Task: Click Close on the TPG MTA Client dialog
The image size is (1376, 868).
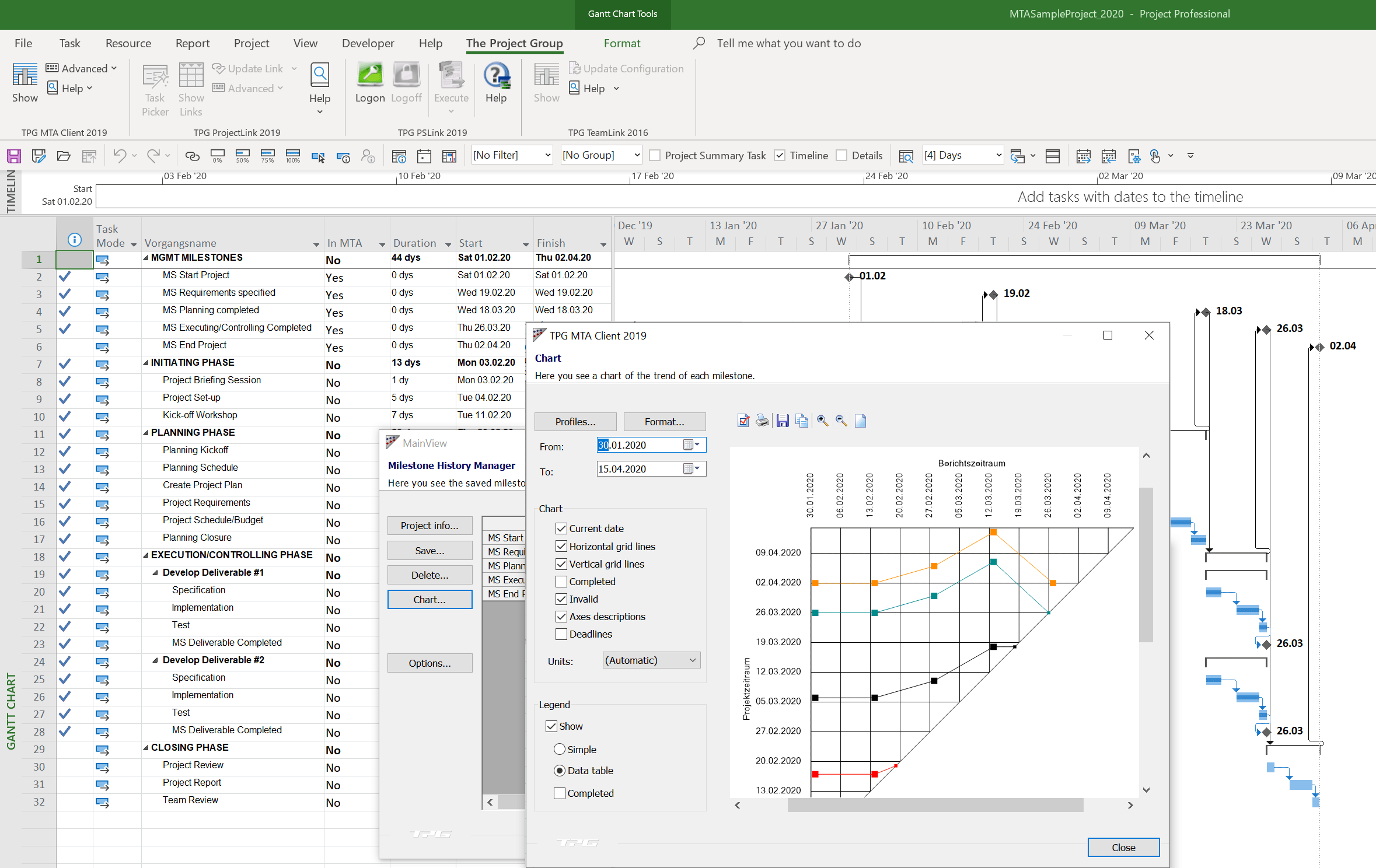Action: click(1123, 847)
